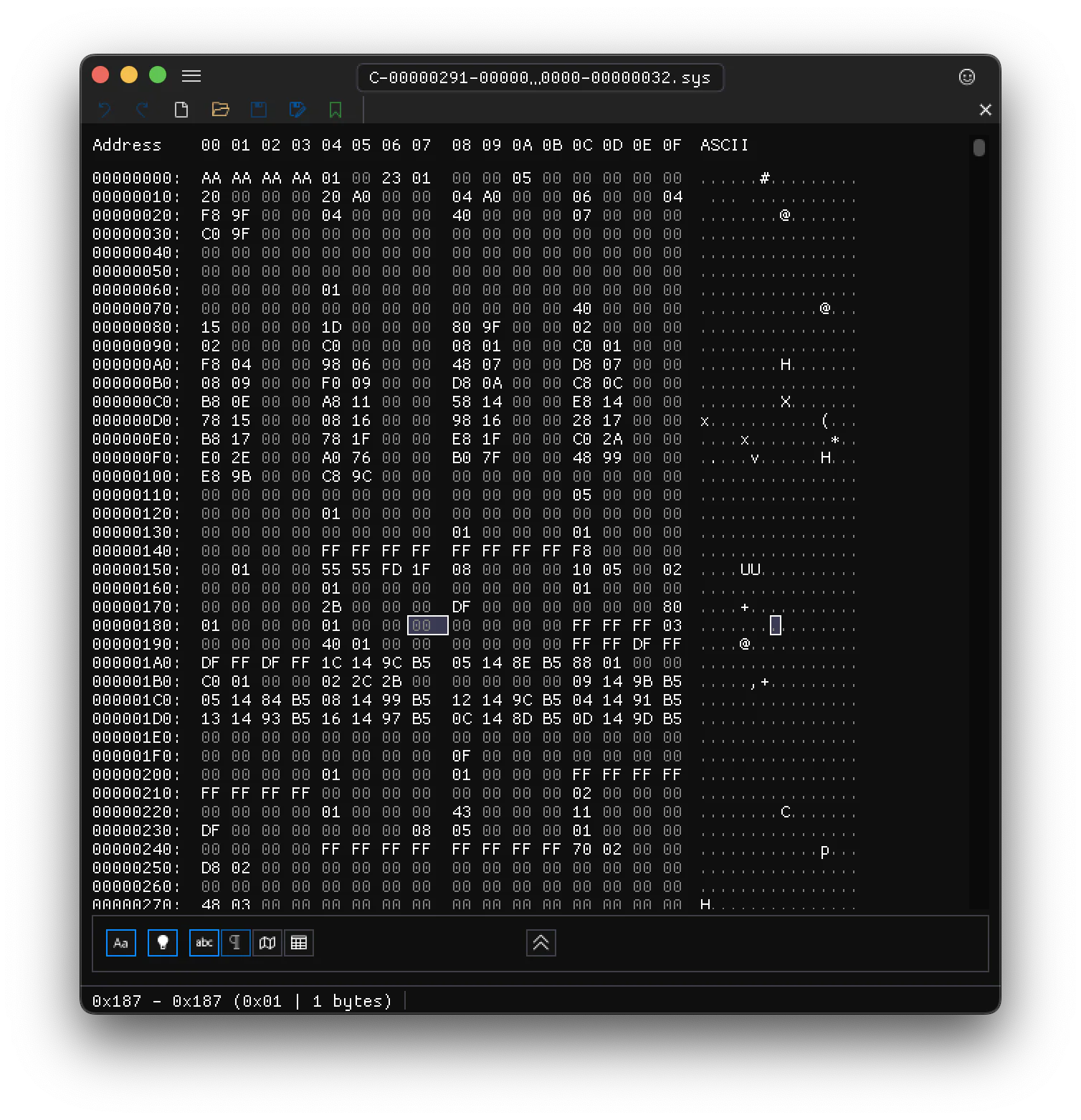Screen dimensions: 1081x1120
Task: Add a bookmark with the green bookmark icon
Action: tap(335, 110)
